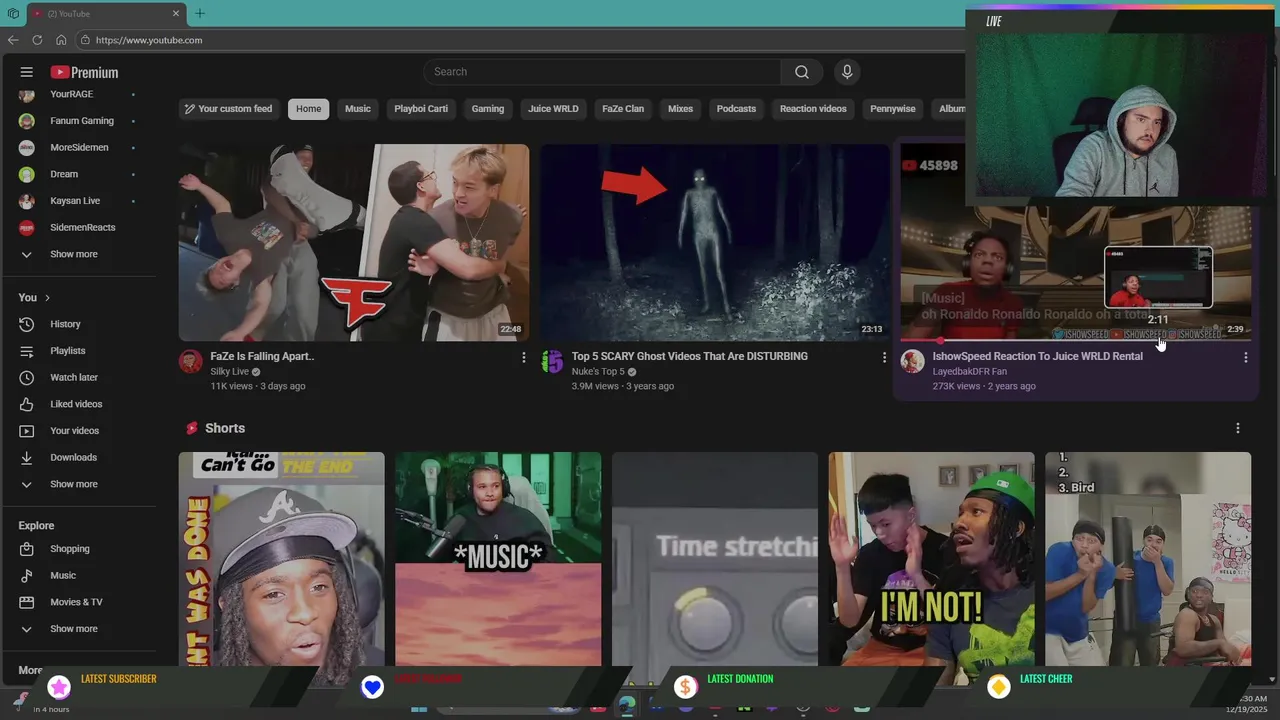Select the Playboi Carti chip
Viewport: 1280px width, 720px height.
pos(421,109)
